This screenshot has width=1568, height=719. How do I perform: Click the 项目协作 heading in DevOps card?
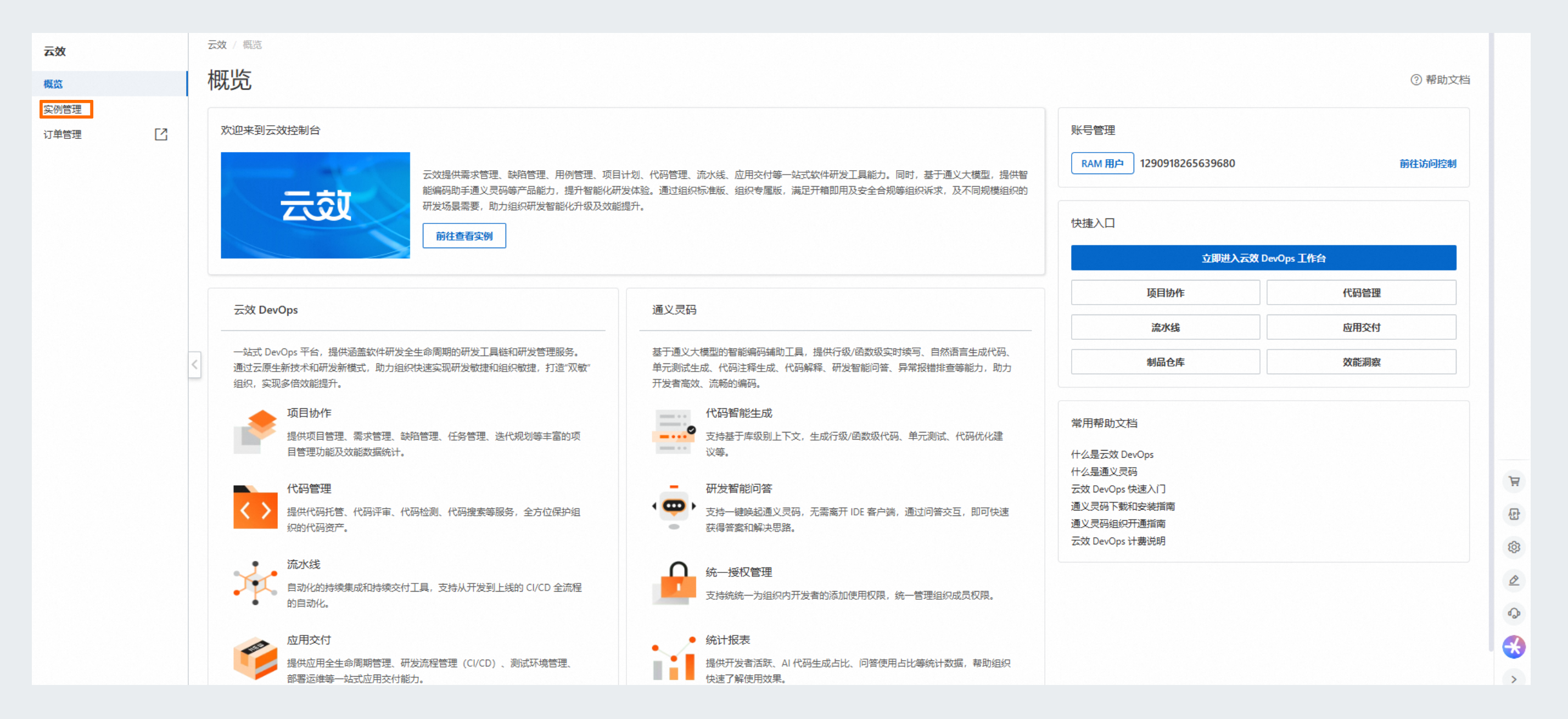309,413
